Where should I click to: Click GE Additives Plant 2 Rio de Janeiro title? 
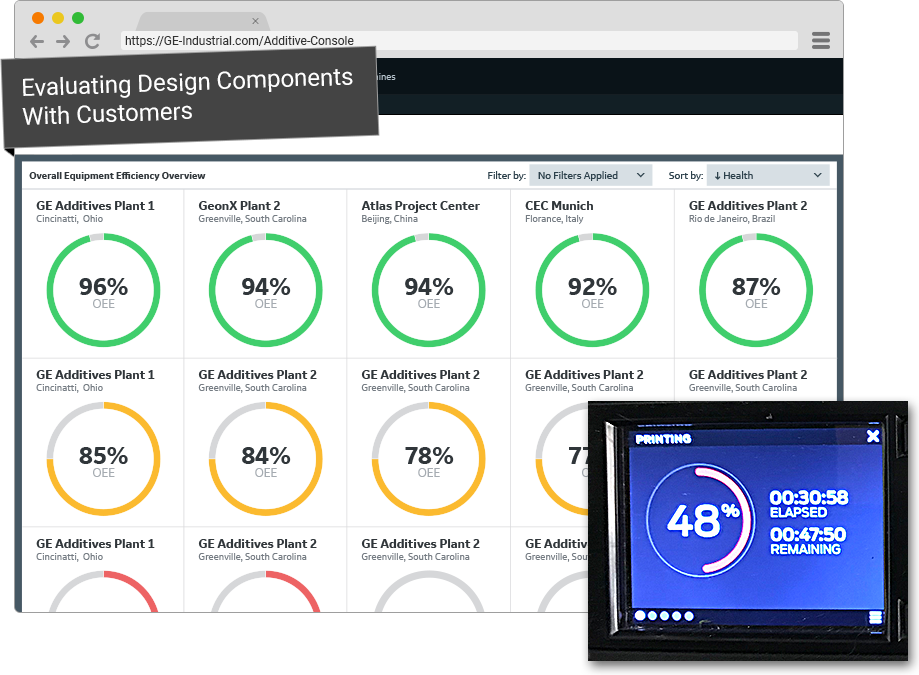(x=748, y=206)
